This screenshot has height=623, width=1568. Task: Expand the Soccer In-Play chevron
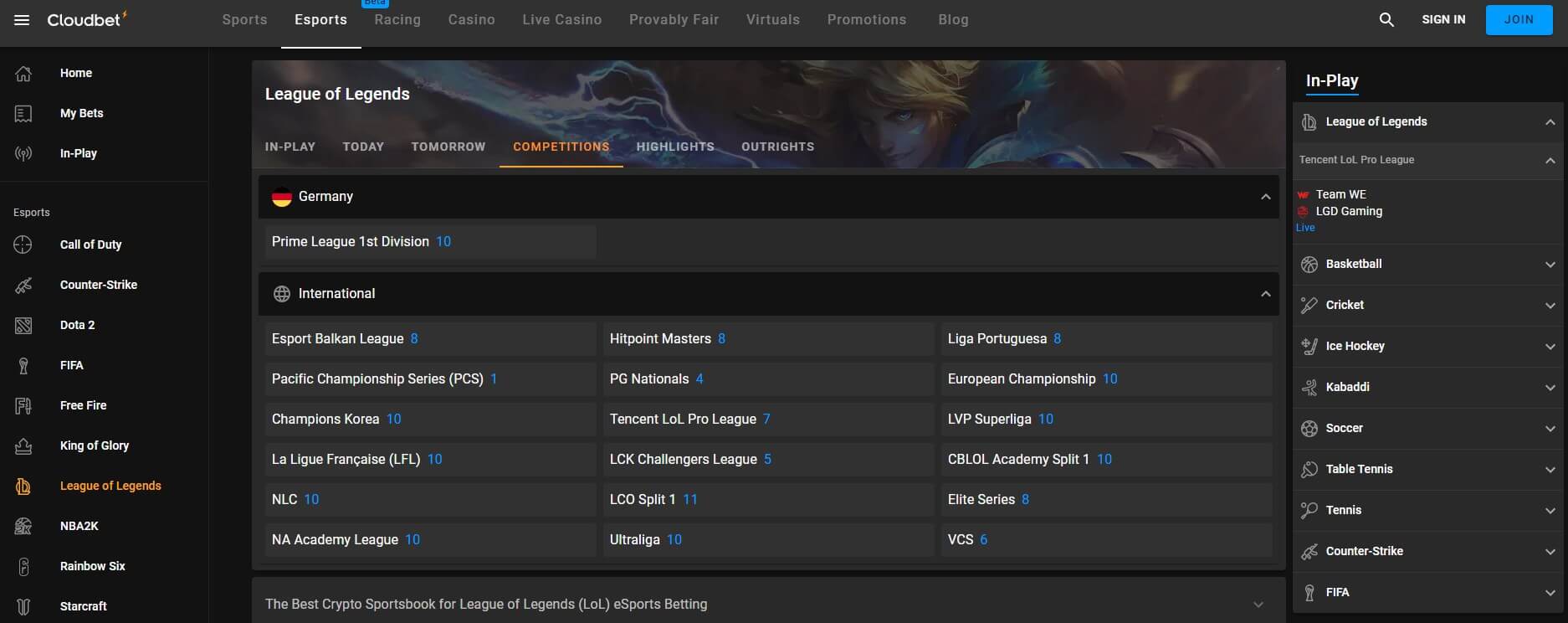1550,429
